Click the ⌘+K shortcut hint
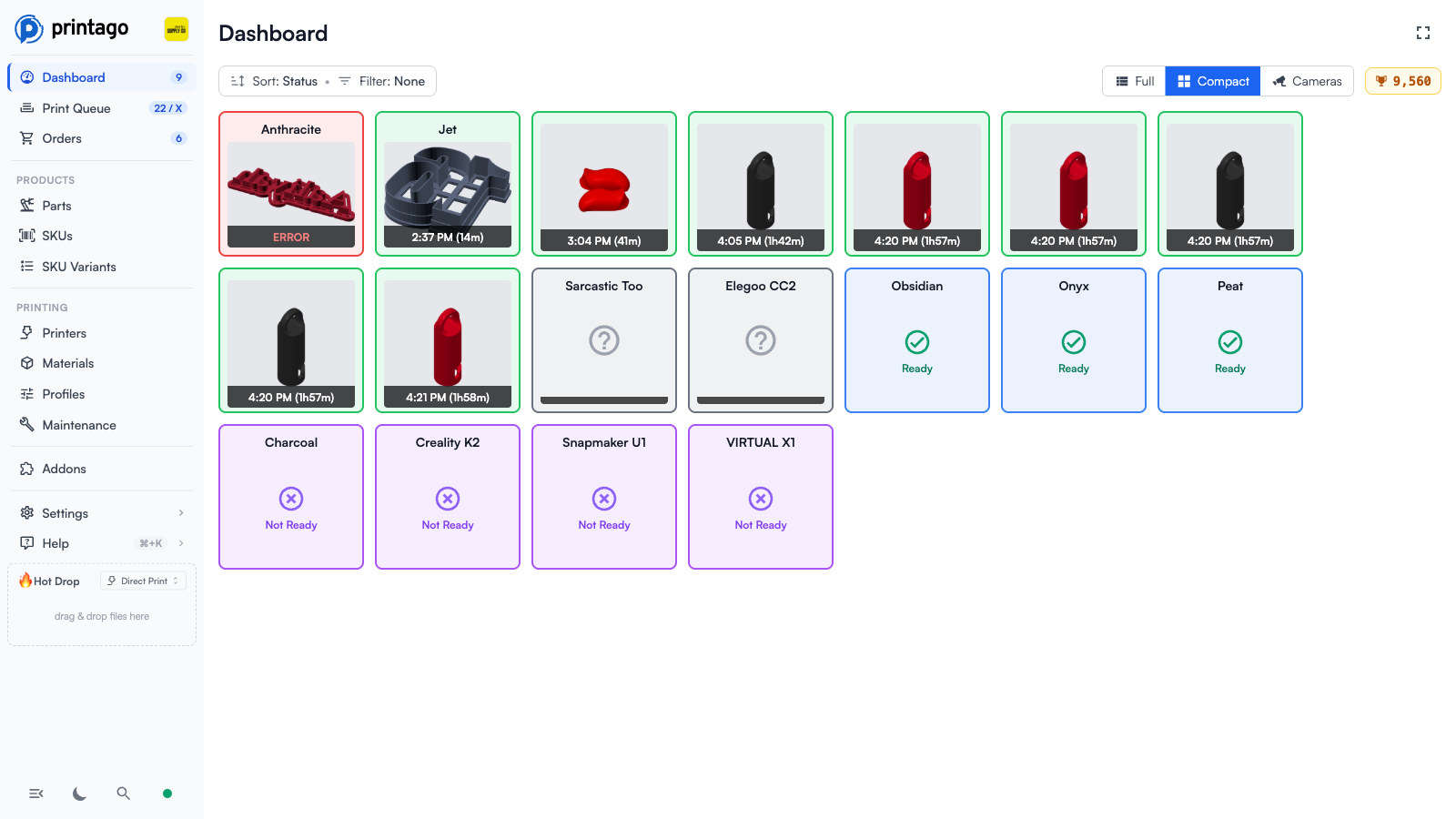Viewport: 1456px width, 819px height. click(151, 543)
